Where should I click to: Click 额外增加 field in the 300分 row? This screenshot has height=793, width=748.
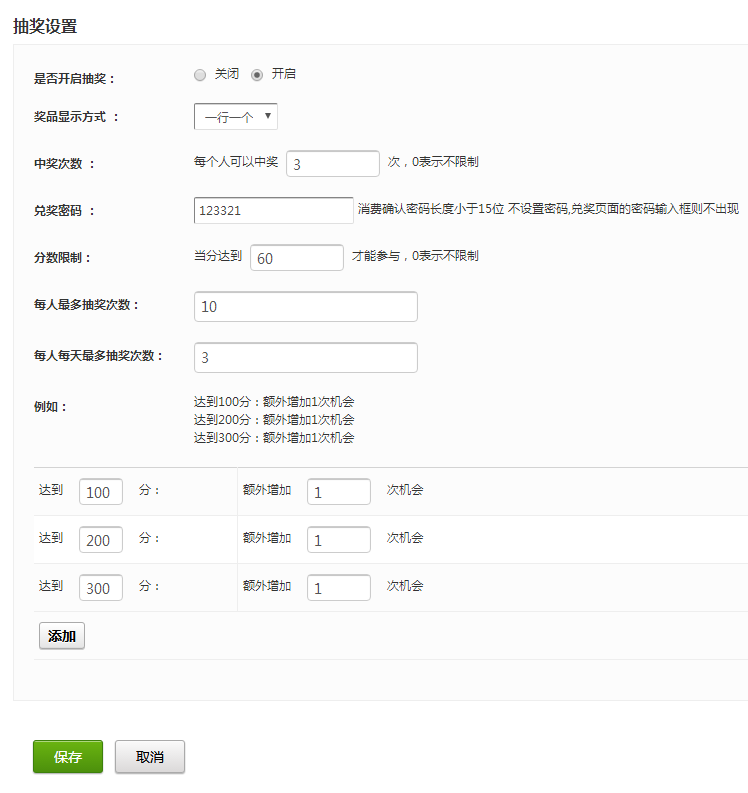coord(338,588)
